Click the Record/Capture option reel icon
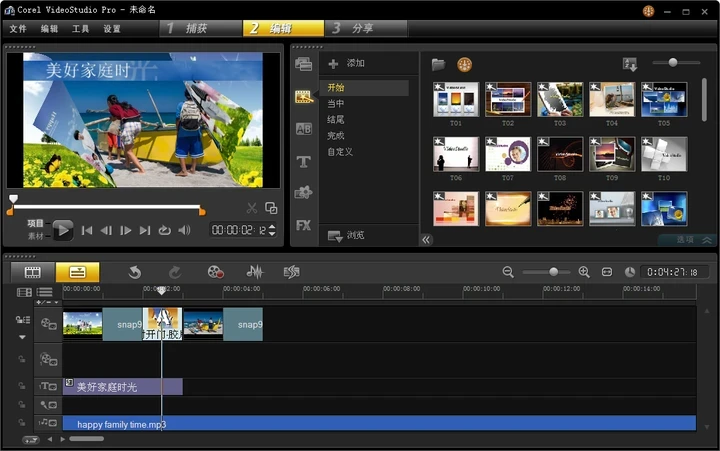The width and height of the screenshot is (720, 451). [x=215, y=271]
